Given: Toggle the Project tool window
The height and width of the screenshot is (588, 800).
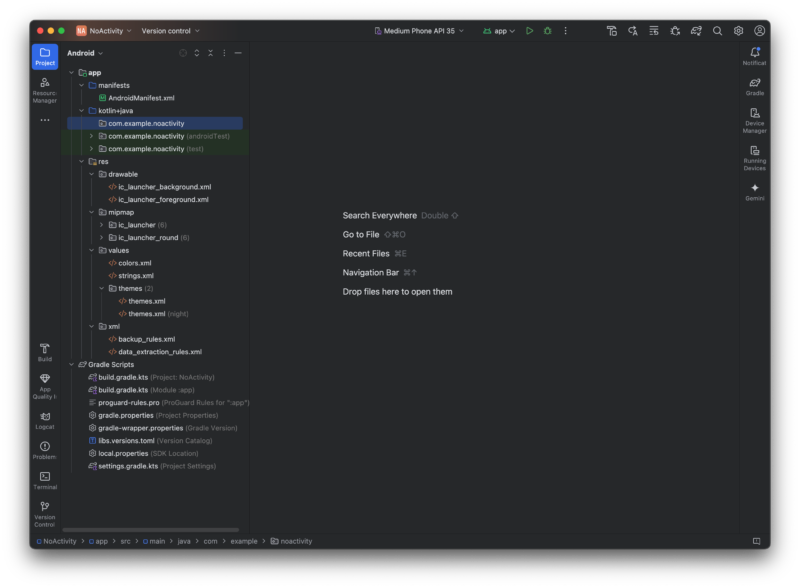Looking at the screenshot, I should click(x=45, y=56).
